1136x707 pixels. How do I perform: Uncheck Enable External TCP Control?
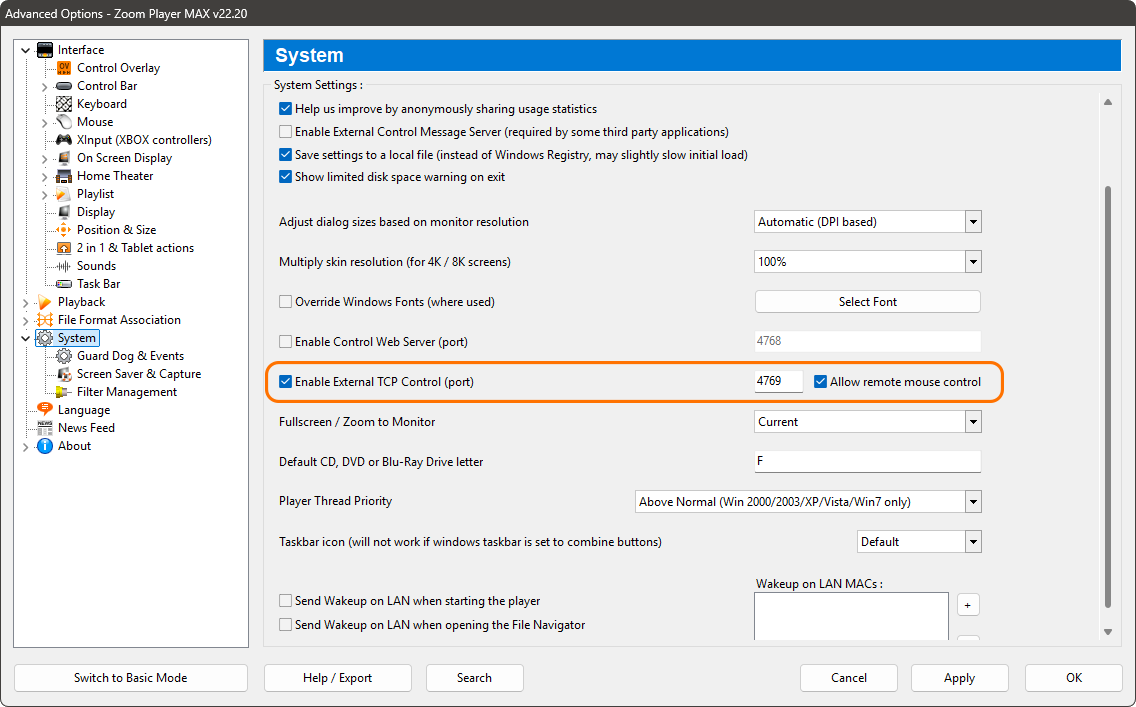click(x=286, y=381)
